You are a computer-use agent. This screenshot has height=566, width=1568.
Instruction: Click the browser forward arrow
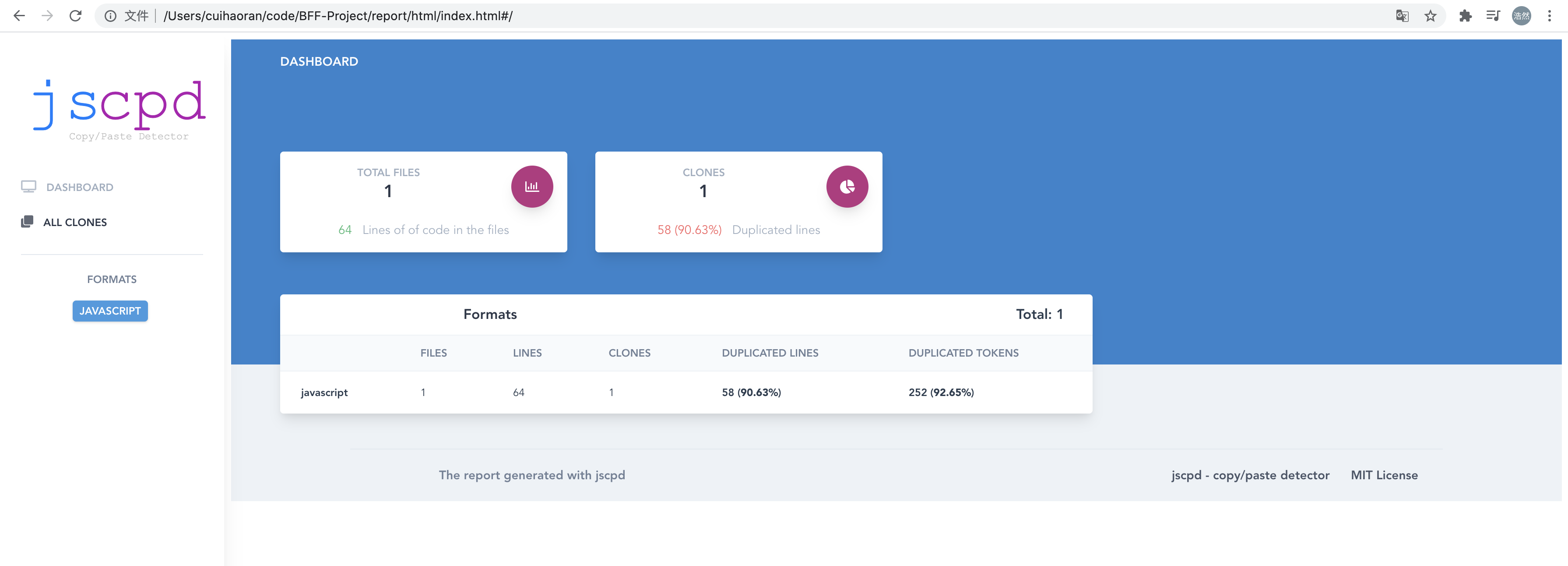(47, 16)
